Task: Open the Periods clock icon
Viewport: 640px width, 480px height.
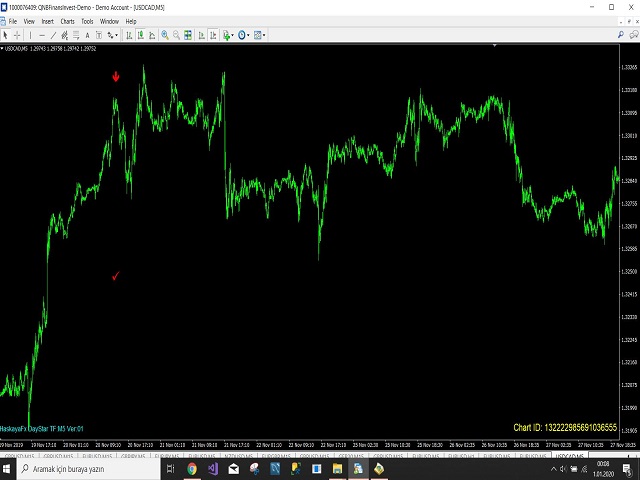Action: (242, 36)
